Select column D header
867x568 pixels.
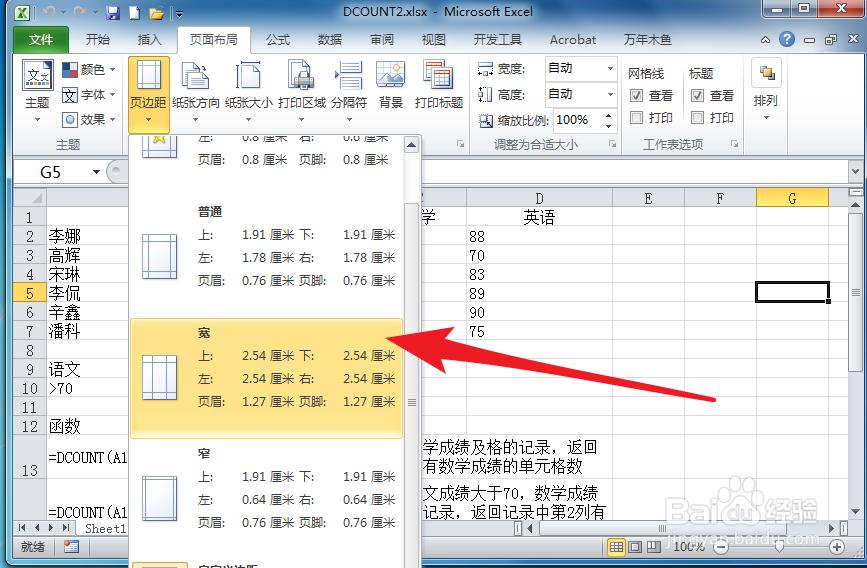tap(539, 198)
